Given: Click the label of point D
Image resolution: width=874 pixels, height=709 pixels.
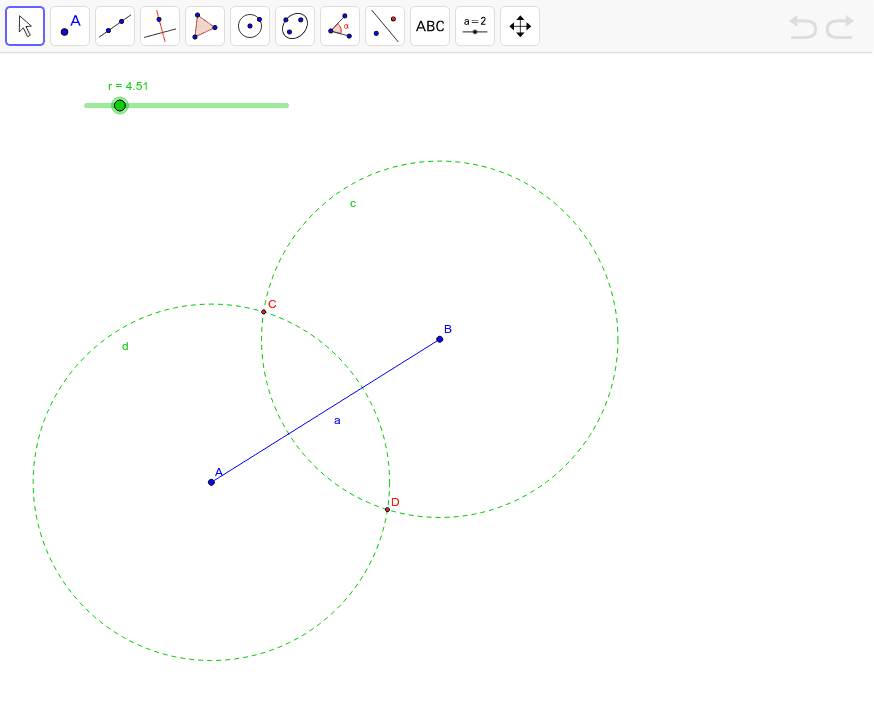Looking at the screenshot, I should click(x=395, y=502).
